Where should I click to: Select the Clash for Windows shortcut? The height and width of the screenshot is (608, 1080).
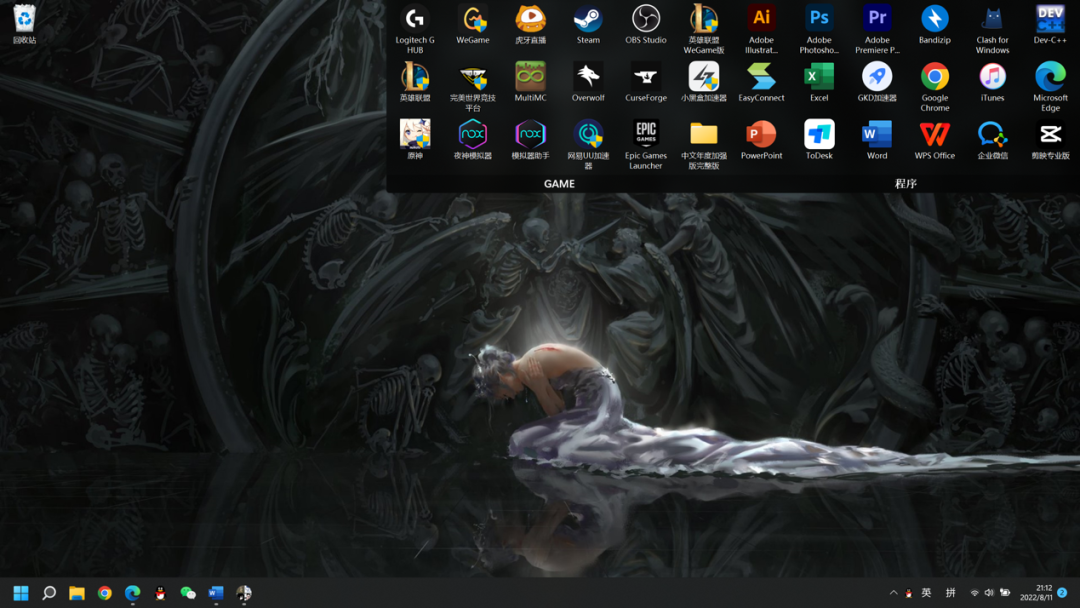(x=992, y=19)
